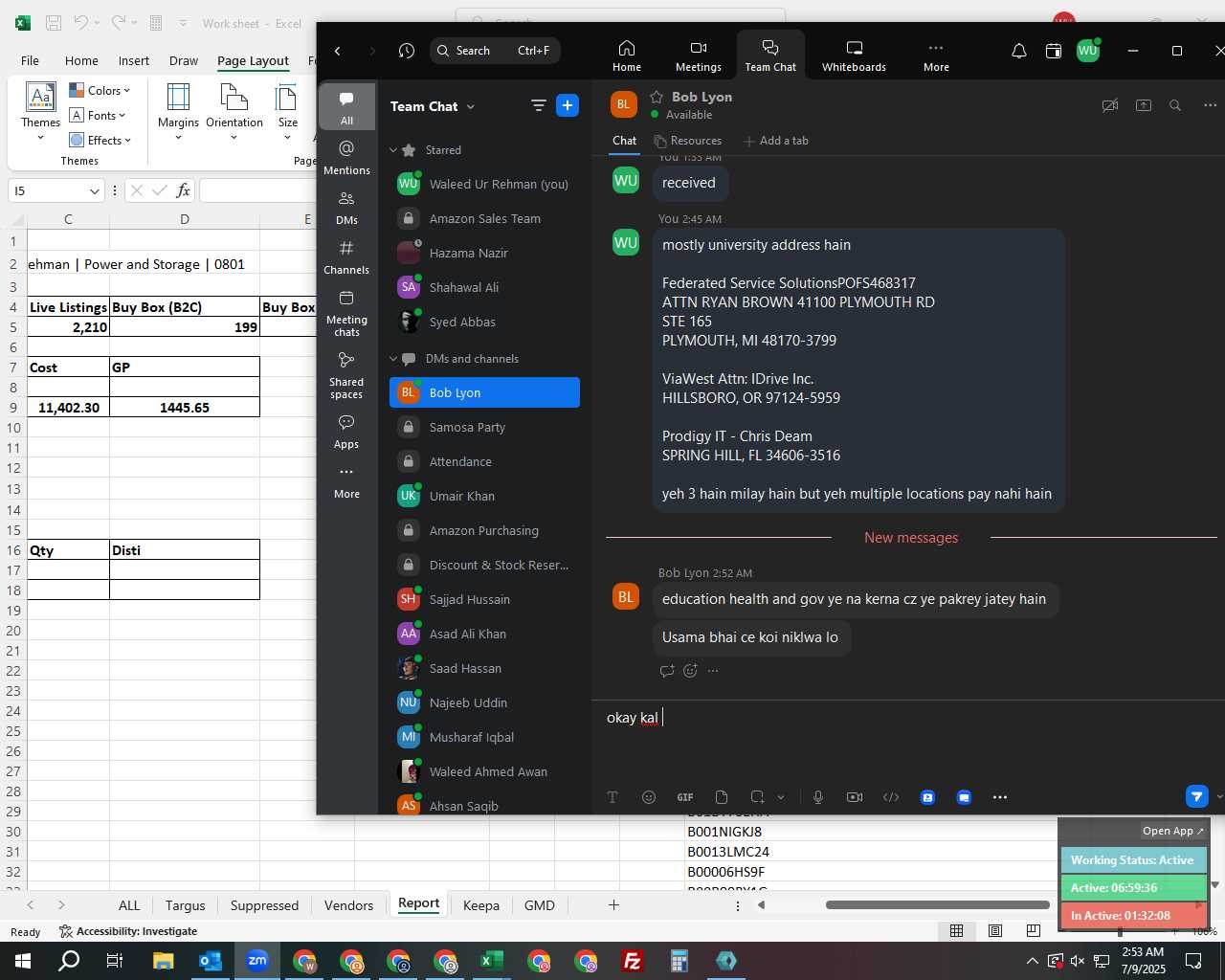Add emoji reaction to Bob's message
Viewport: 1225px width, 980px height.
(x=690, y=671)
